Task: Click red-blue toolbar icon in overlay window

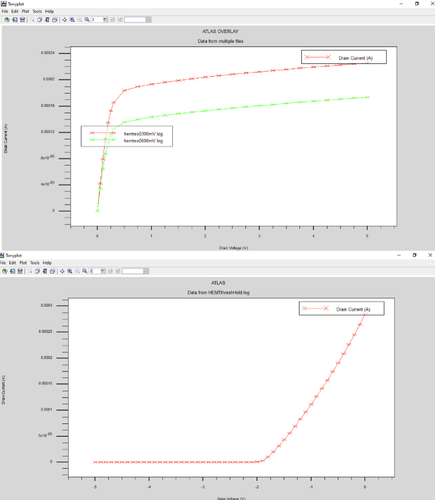Action: click(x=47, y=20)
